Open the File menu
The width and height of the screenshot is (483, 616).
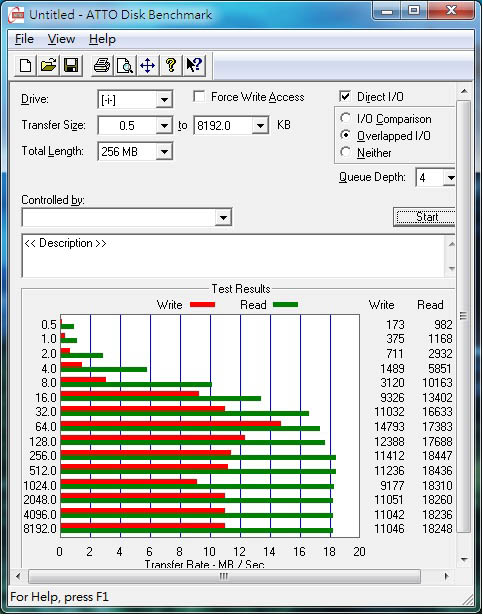24,39
